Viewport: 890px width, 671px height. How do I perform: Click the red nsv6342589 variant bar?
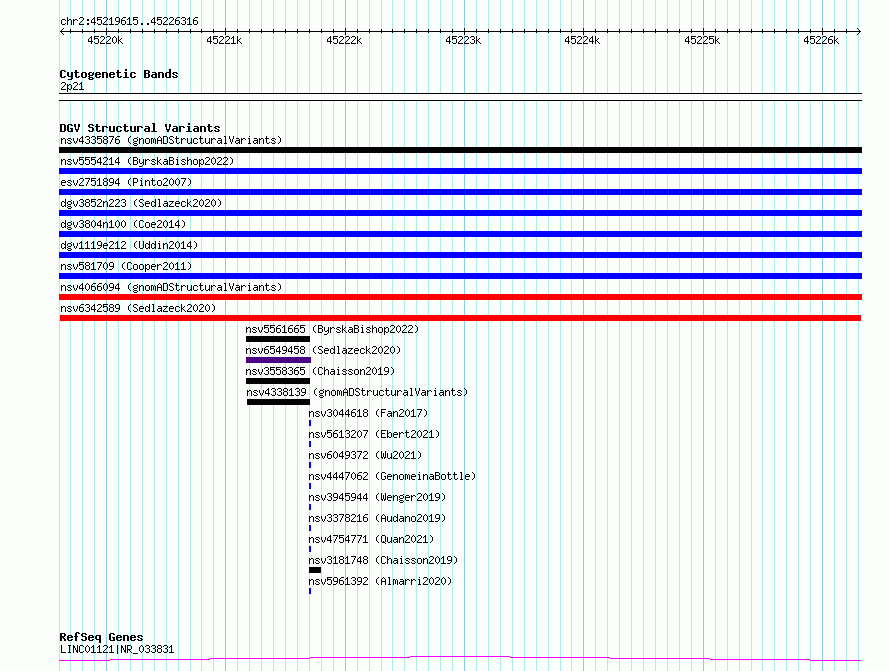460,318
